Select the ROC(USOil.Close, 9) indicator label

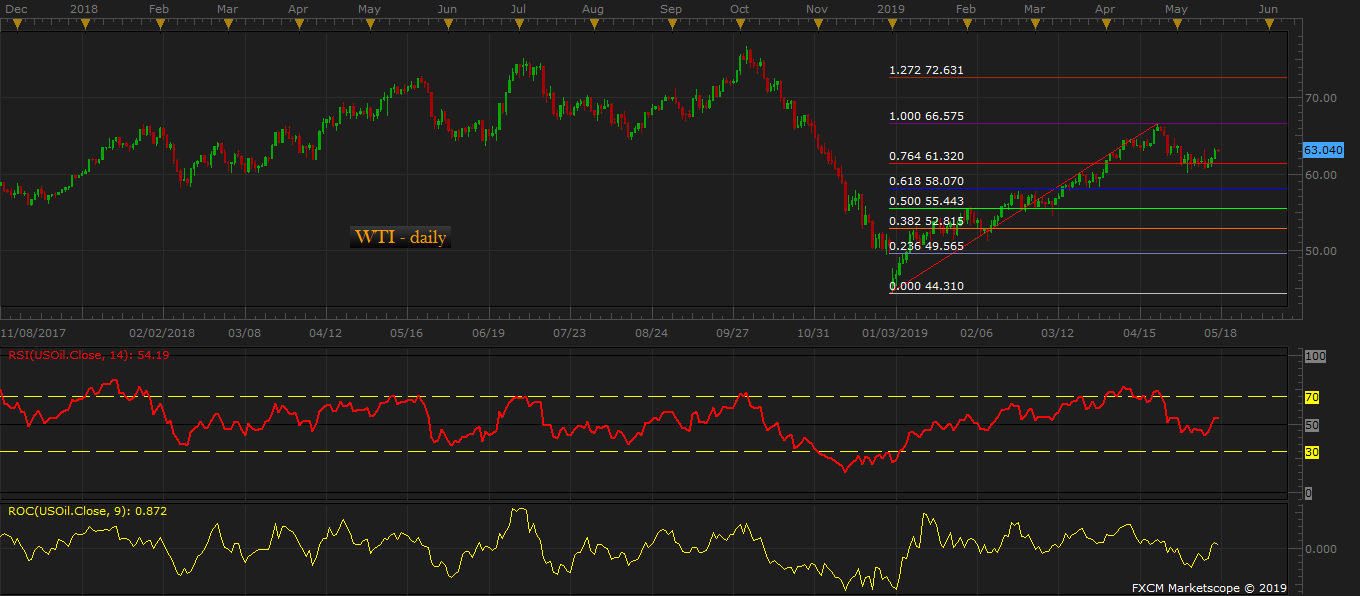(x=87, y=511)
